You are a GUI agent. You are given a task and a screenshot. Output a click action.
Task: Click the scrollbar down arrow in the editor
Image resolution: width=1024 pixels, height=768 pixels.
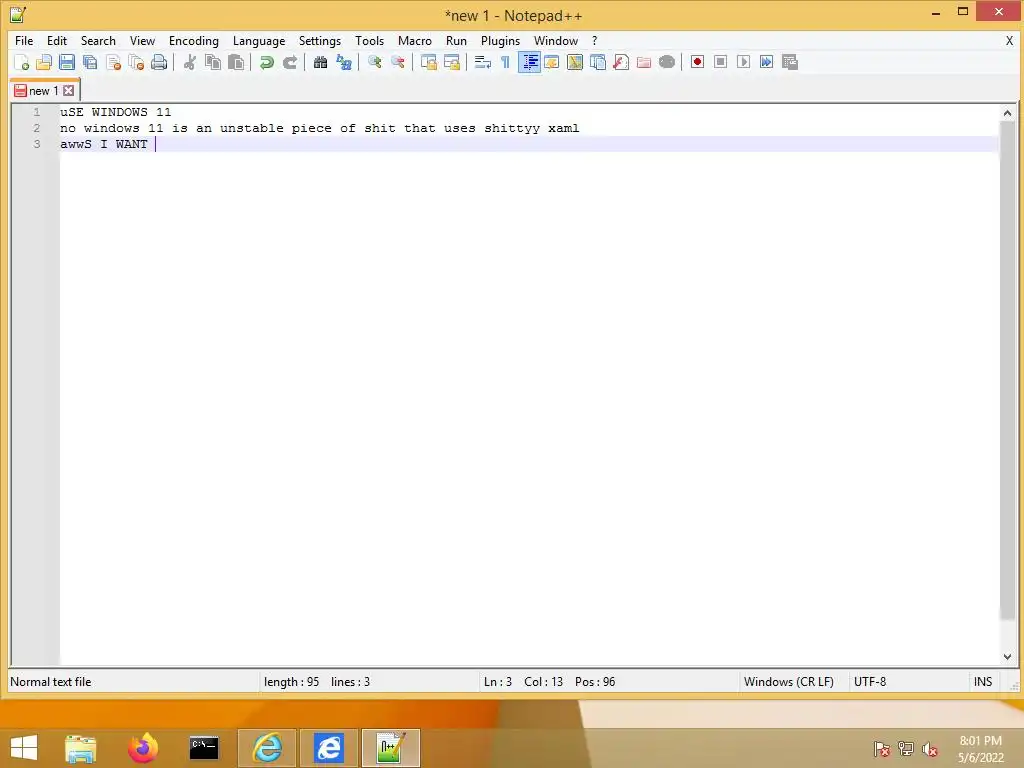(x=1007, y=657)
